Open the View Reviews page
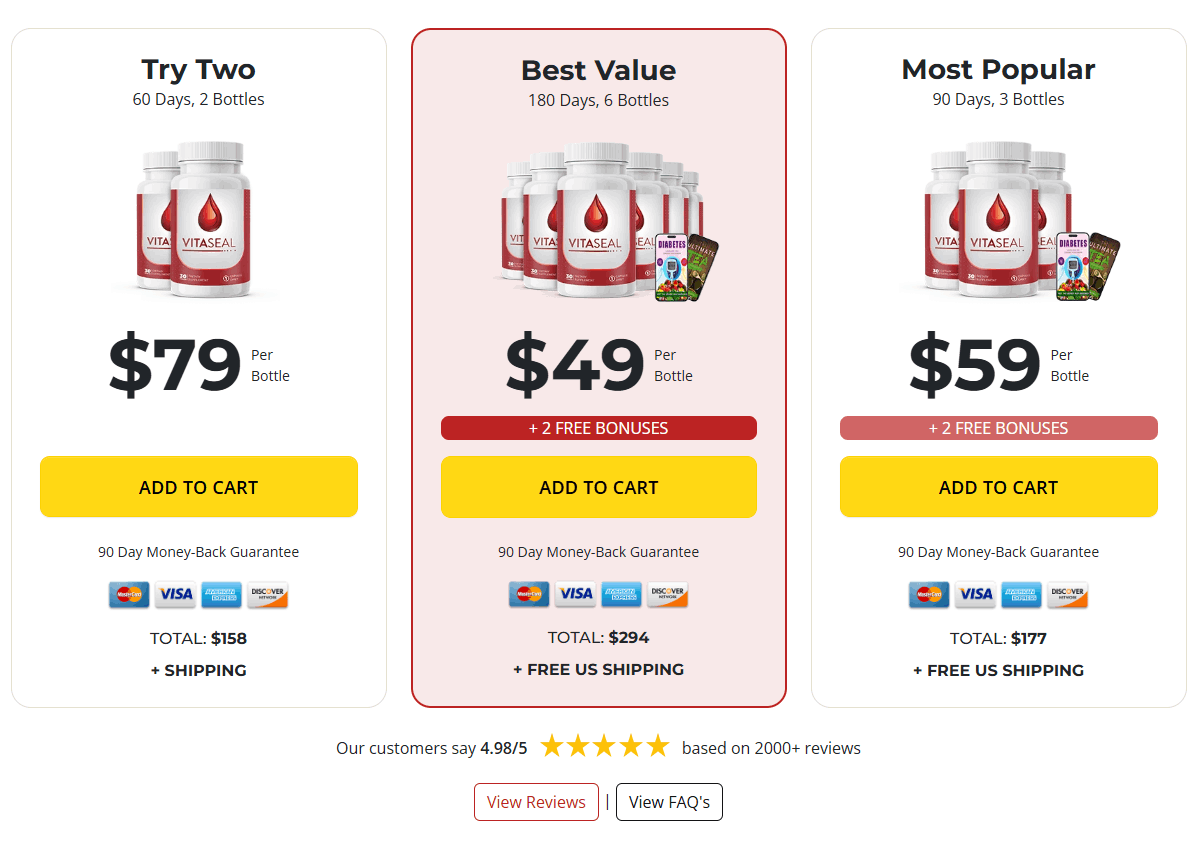1195x848 pixels. (536, 802)
